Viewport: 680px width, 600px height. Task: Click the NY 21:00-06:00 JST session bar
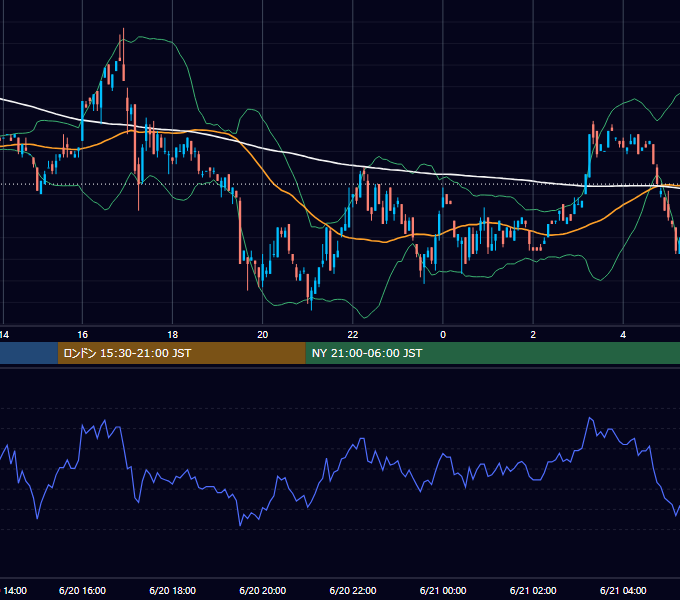point(493,353)
